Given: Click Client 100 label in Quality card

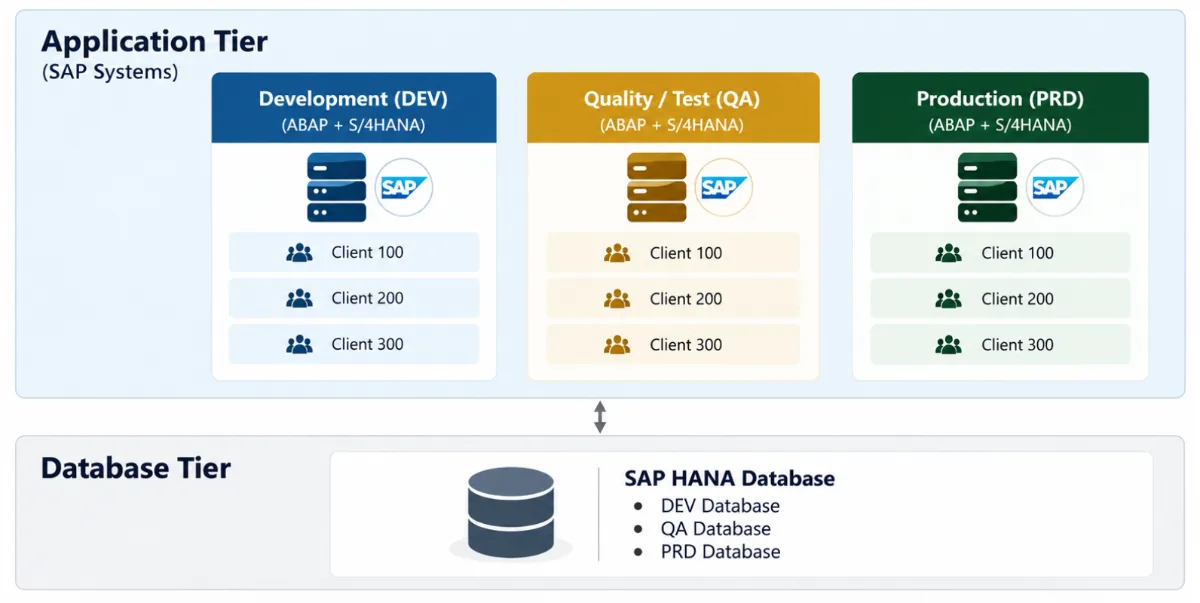Looking at the screenshot, I should click(686, 253).
